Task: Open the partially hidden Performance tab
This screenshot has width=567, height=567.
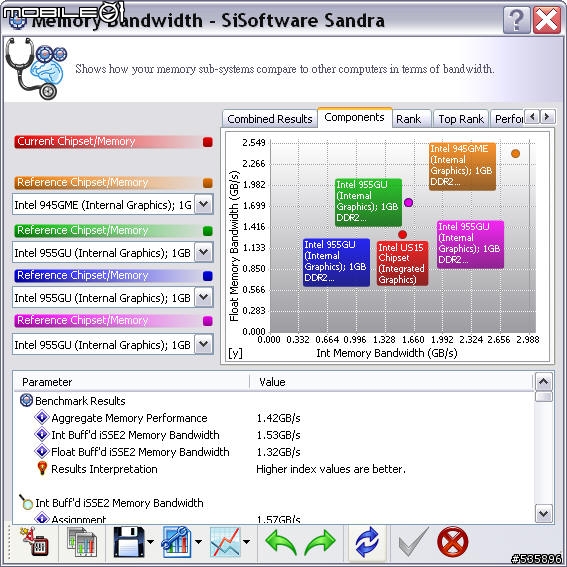Action: click(508, 119)
